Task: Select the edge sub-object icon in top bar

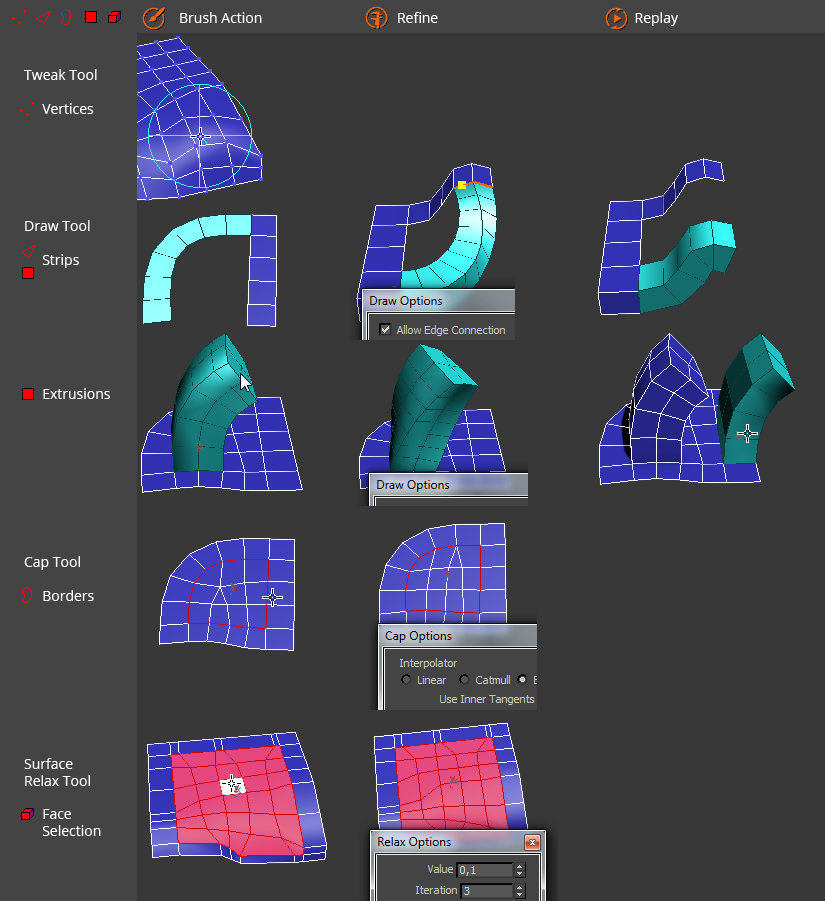Action: click(42, 18)
